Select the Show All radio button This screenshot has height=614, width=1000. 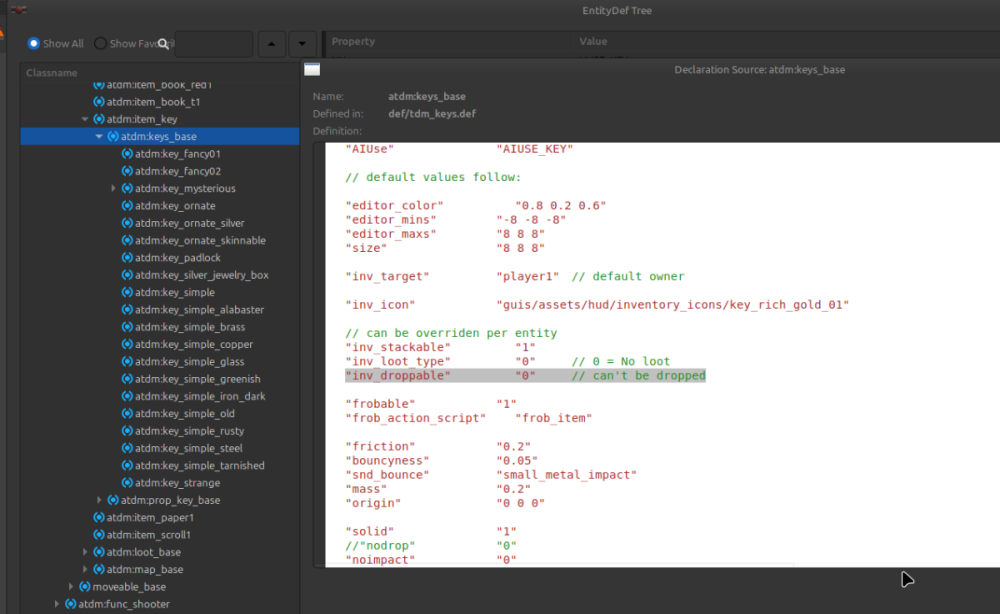pos(34,44)
